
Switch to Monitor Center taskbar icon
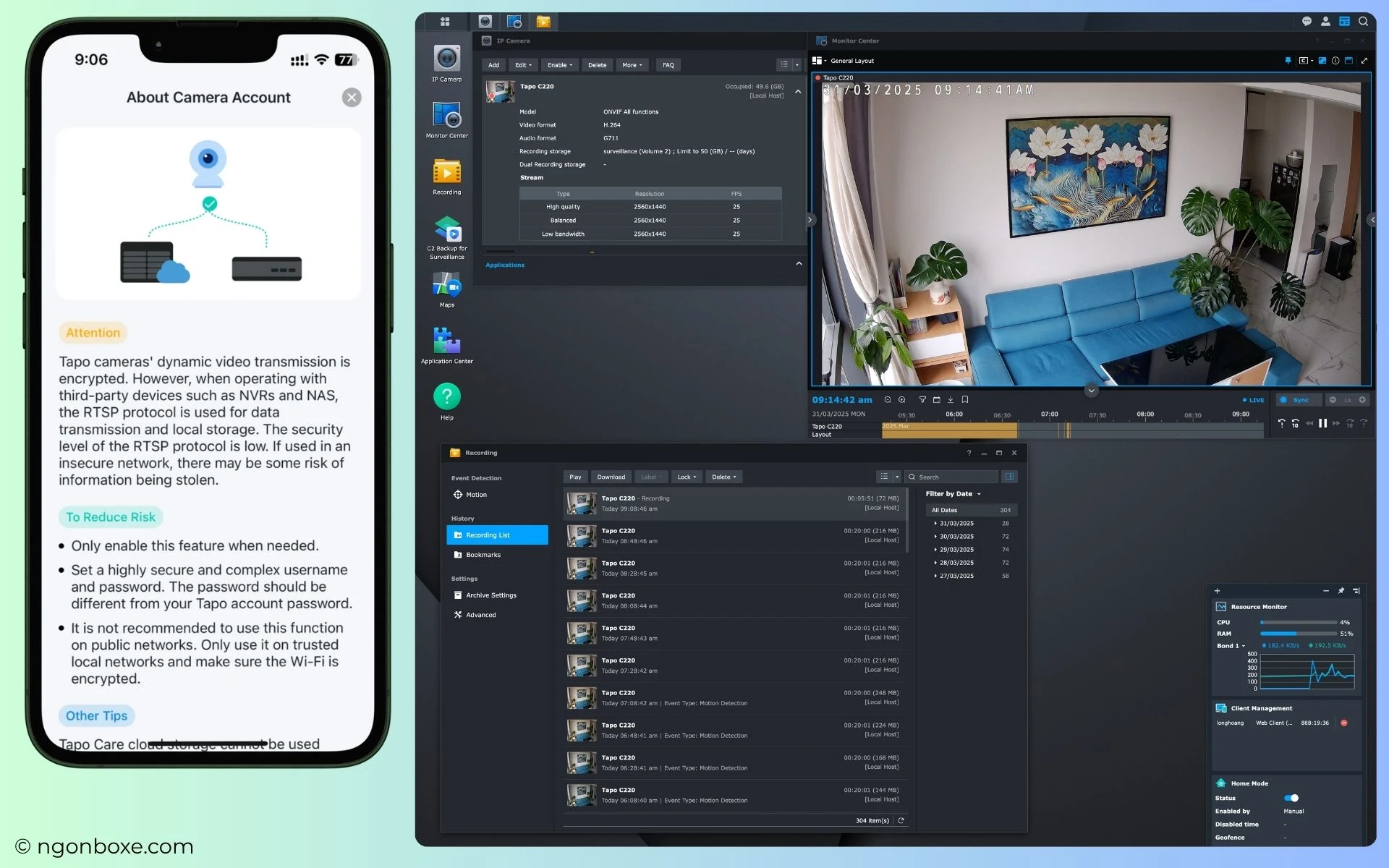514,22
